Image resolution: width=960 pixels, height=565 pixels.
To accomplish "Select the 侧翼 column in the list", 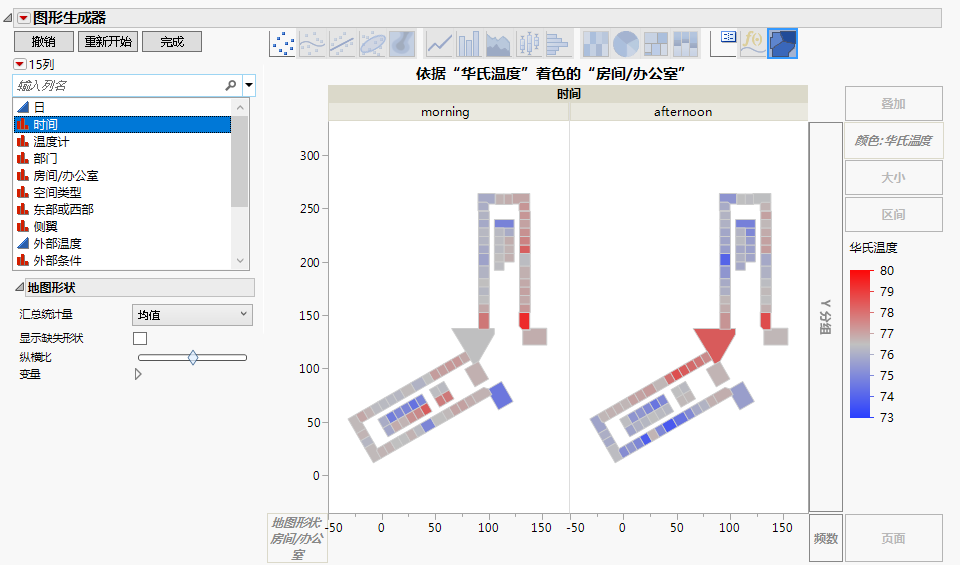I will pos(122,226).
